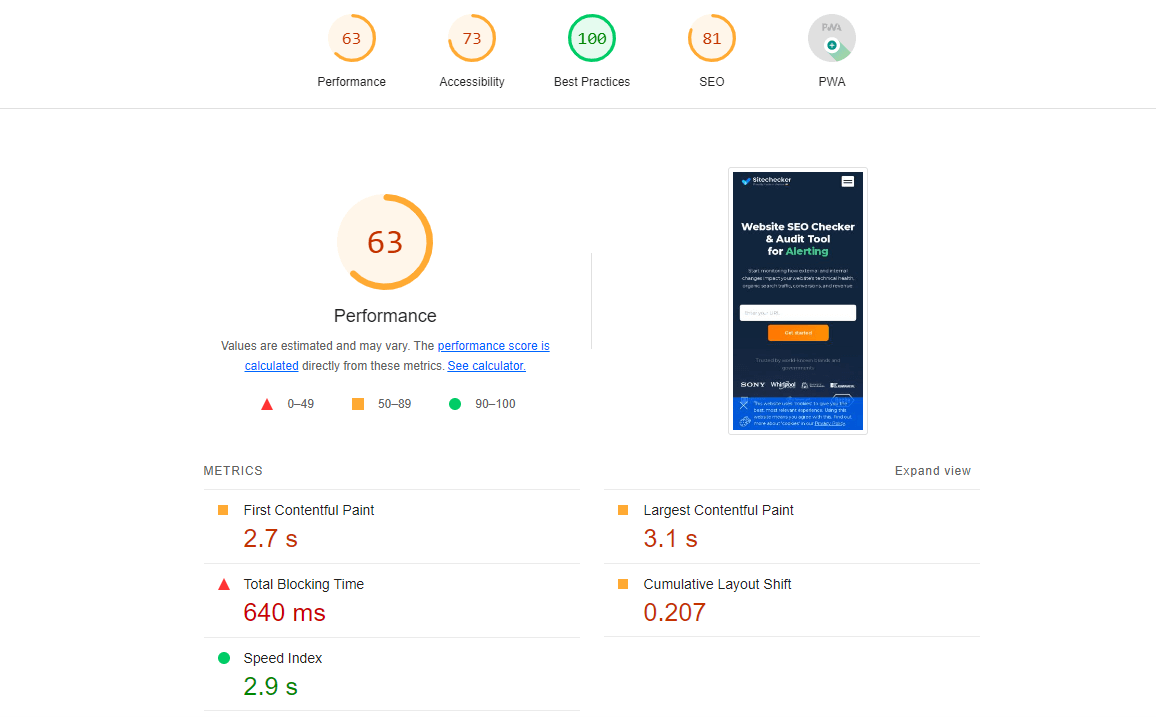
Task: Jump to Performance score gauge 63
Action: coord(352,38)
